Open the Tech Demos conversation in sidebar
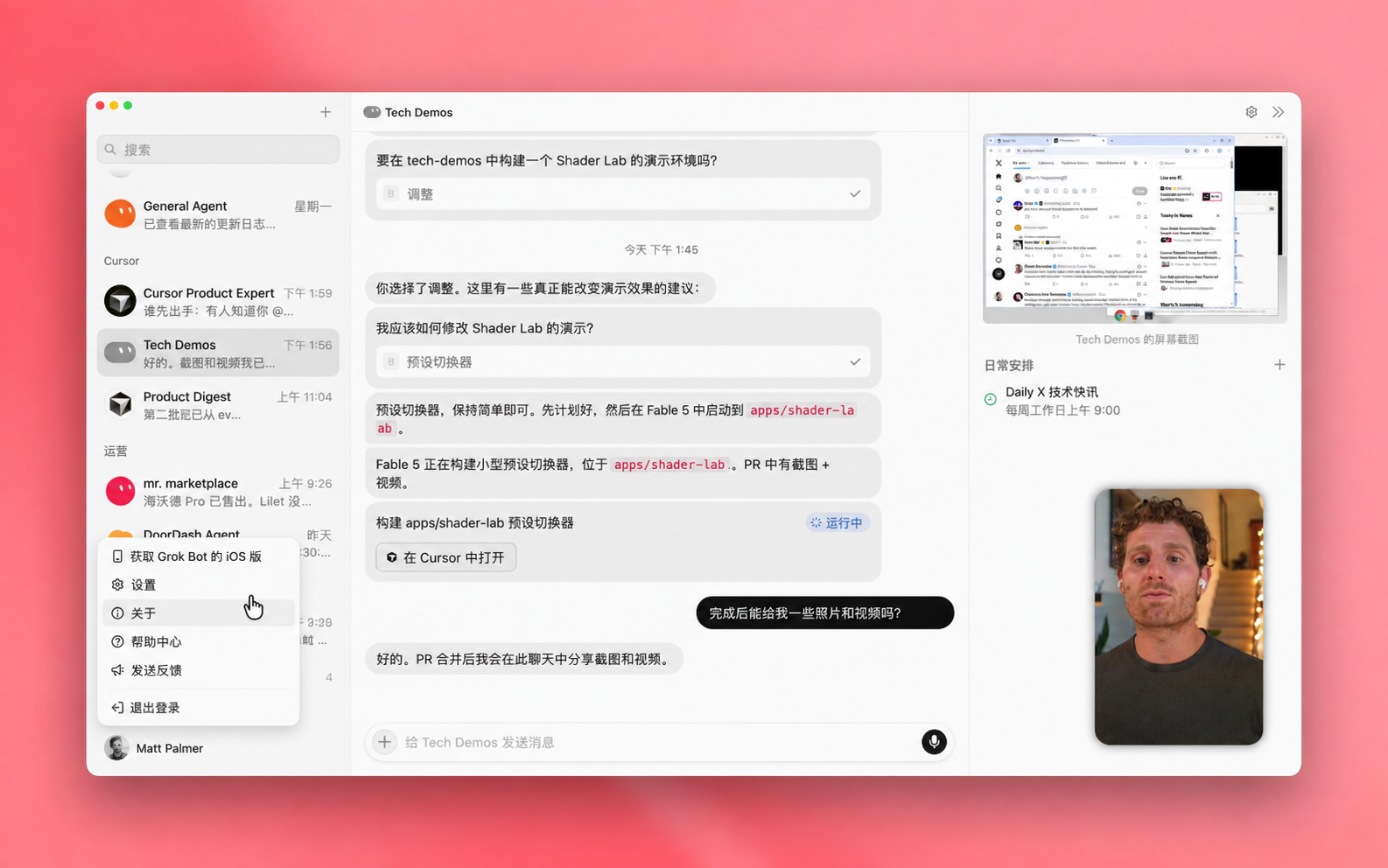This screenshot has height=868, width=1388. (218, 353)
